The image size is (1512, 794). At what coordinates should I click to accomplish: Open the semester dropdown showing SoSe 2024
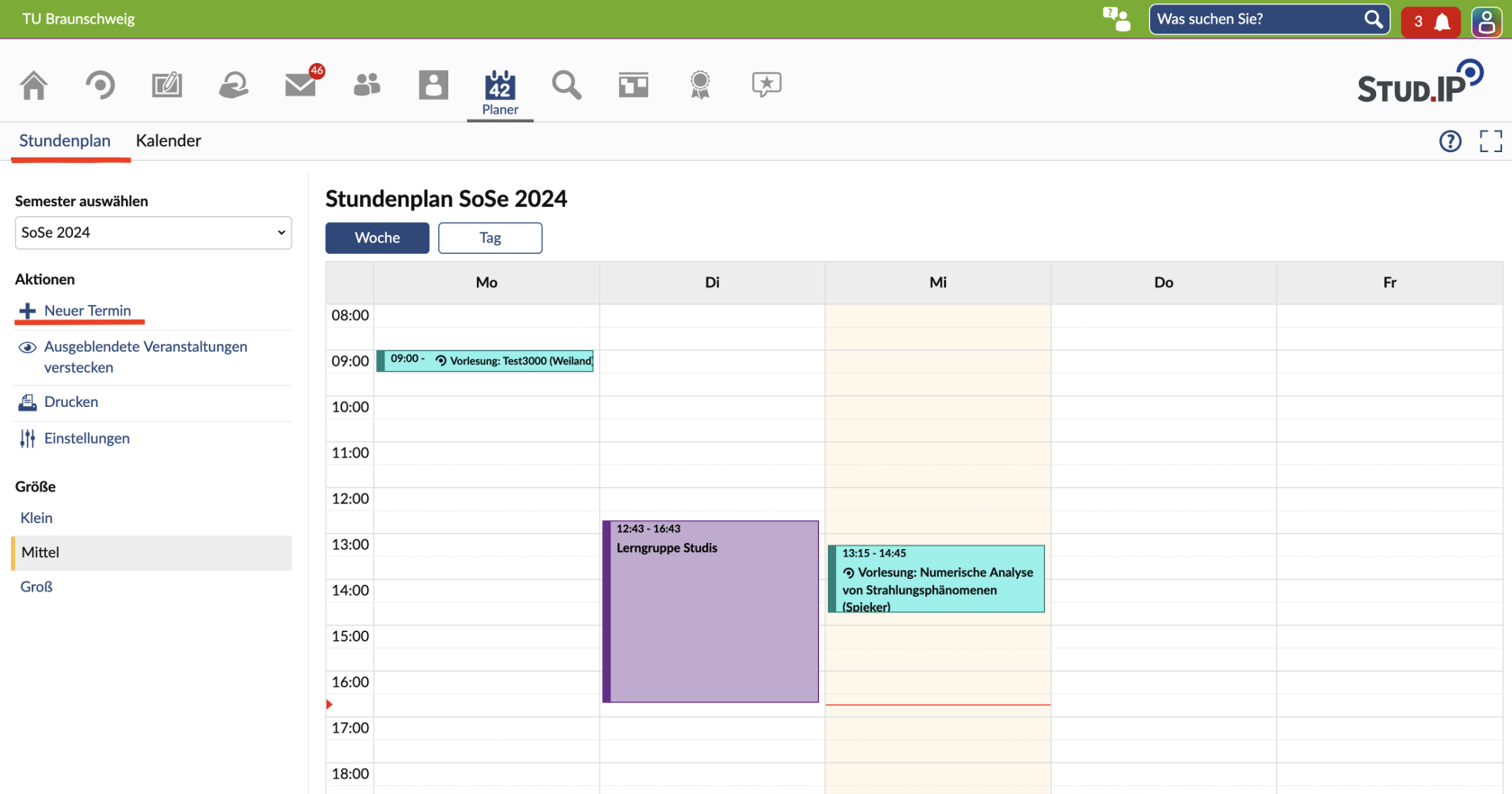(x=153, y=232)
